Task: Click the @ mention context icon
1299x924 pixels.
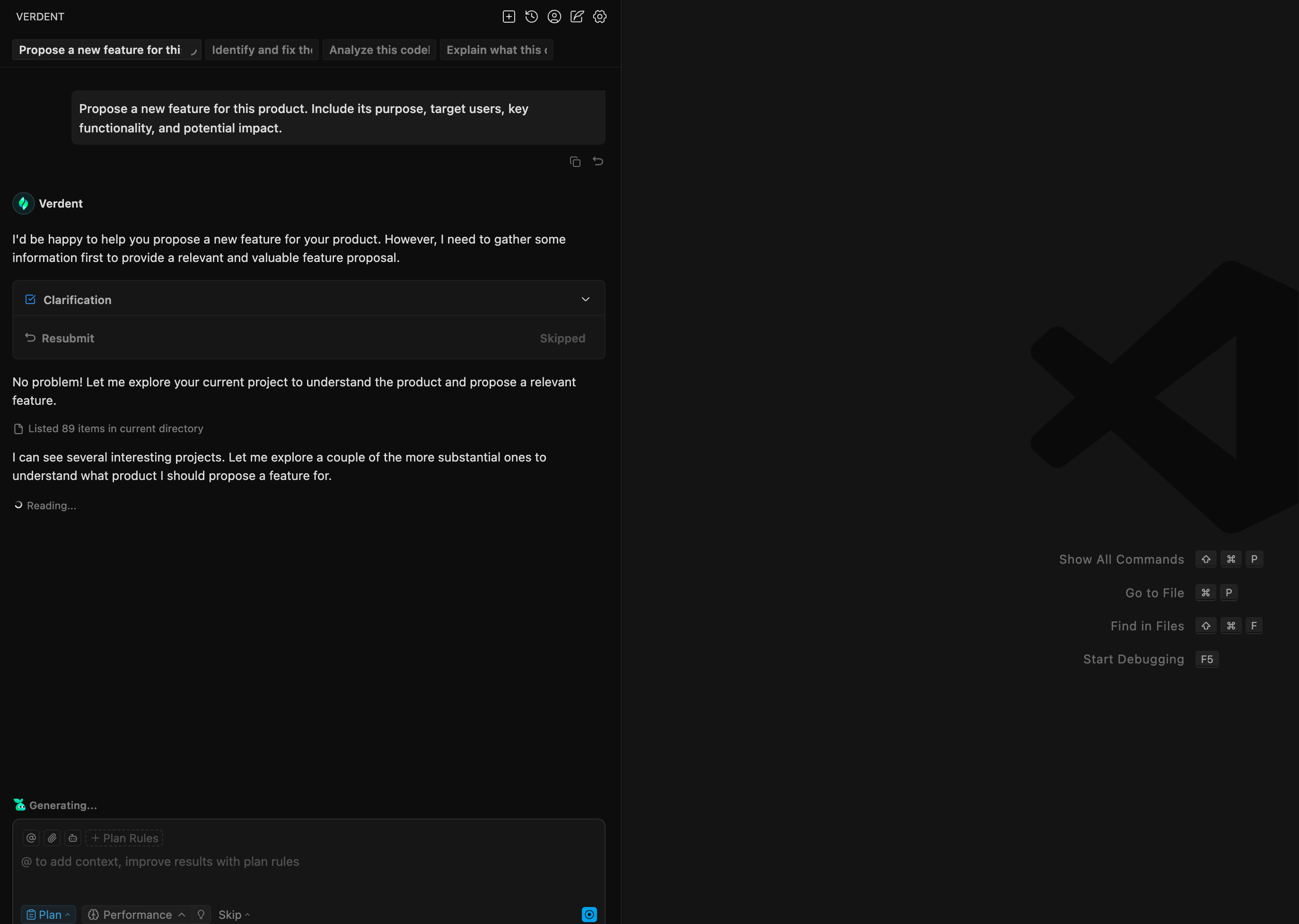Action: (x=31, y=837)
